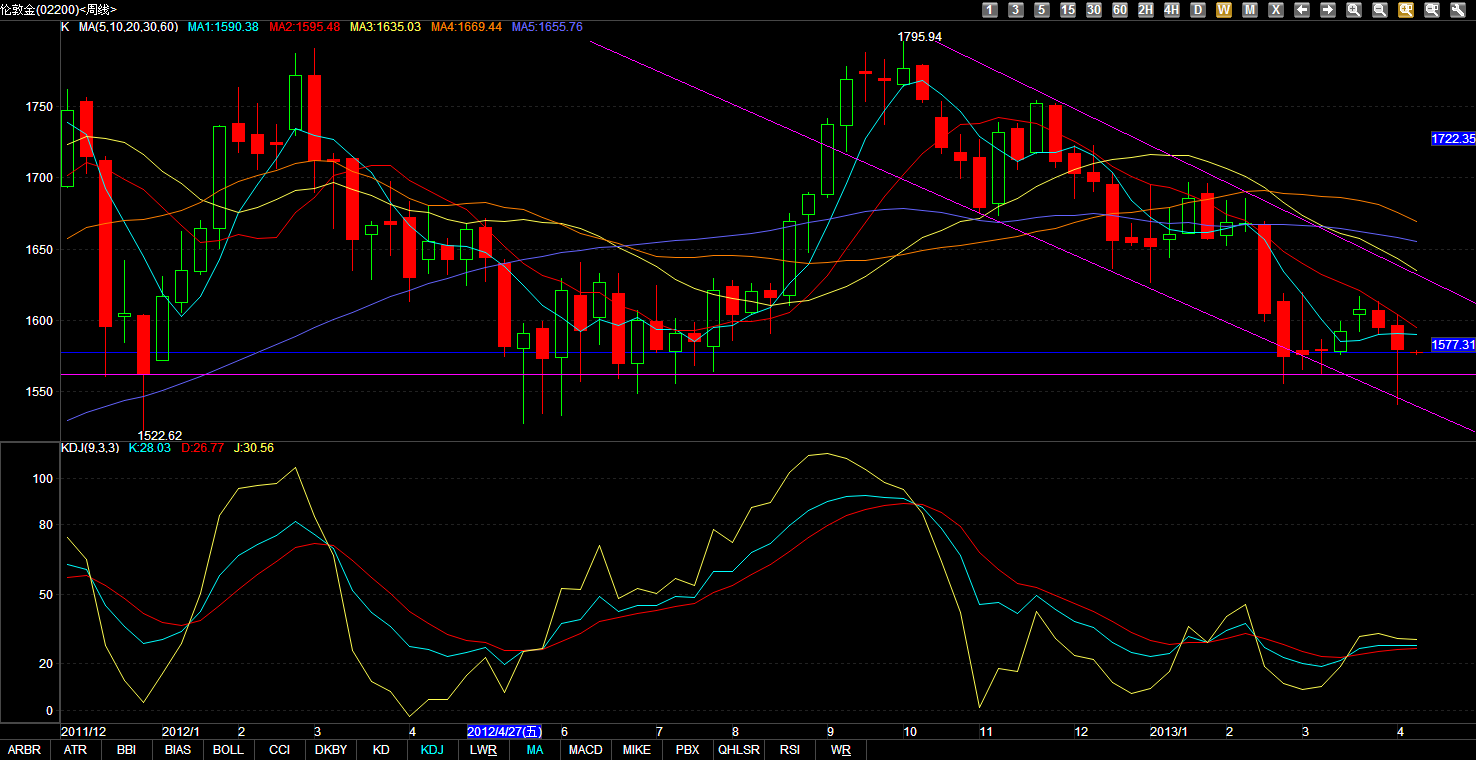Click the MA5:1655.76 value label
1476x760 pixels.
547,27
